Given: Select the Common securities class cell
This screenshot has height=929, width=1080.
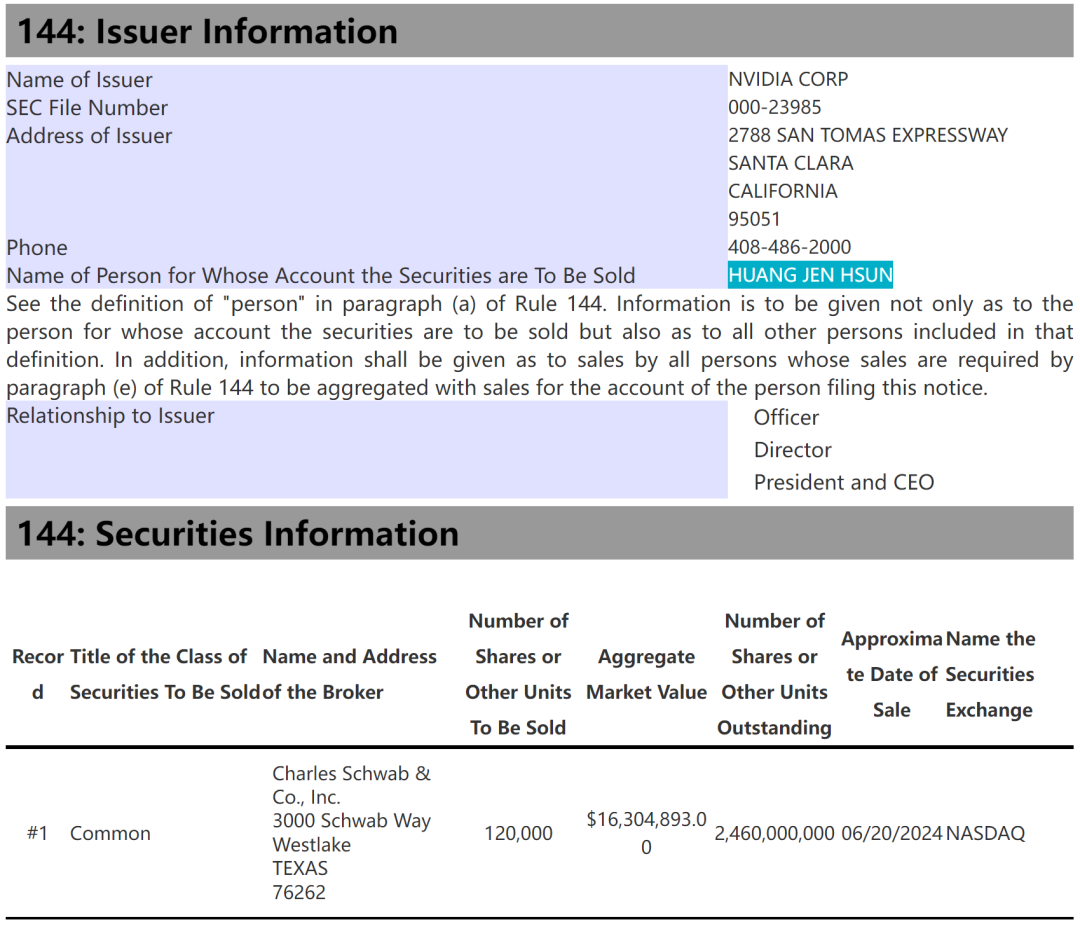Looking at the screenshot, I should point(110,833).
